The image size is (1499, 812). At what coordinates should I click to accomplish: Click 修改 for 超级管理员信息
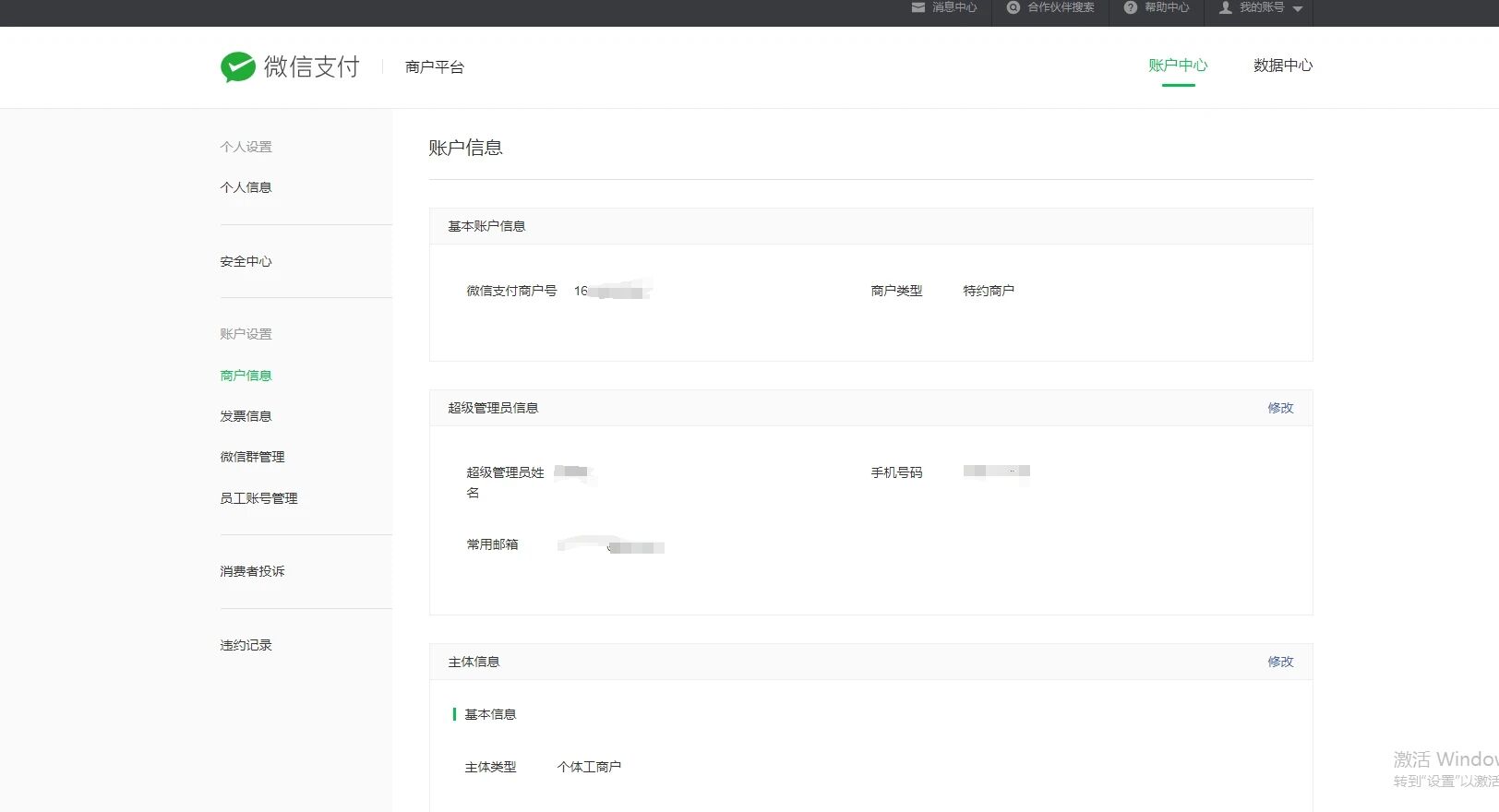click(x=1280, y=408)
